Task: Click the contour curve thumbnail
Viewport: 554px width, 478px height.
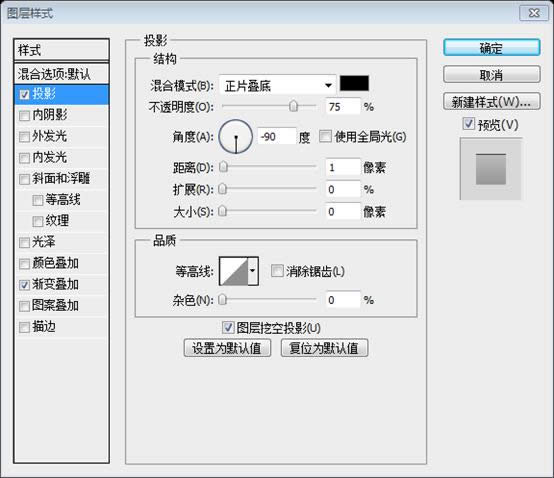Action: (234, 271)
